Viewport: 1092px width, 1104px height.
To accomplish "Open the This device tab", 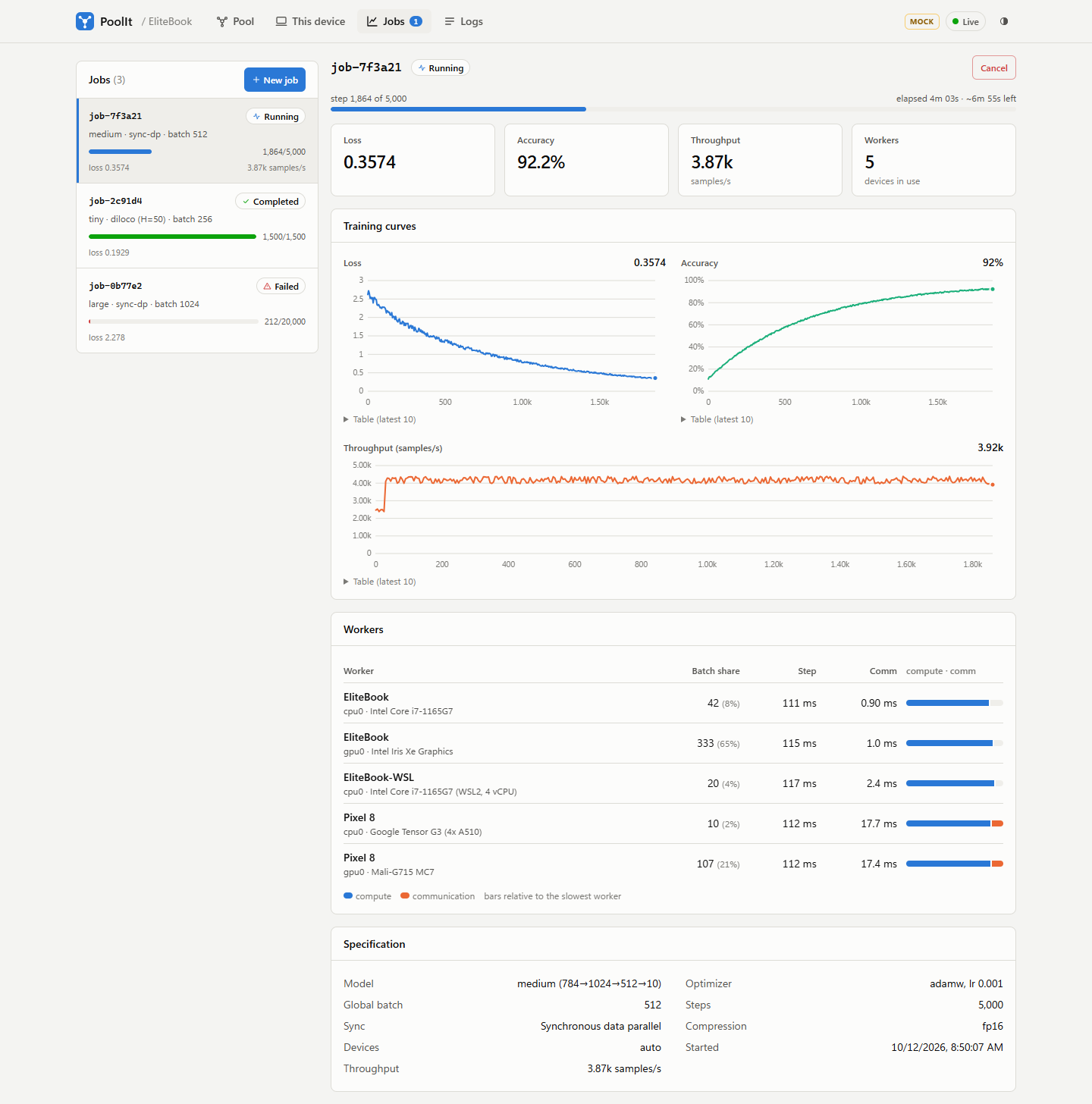I will pyautogui.click(x=310, y=21).
